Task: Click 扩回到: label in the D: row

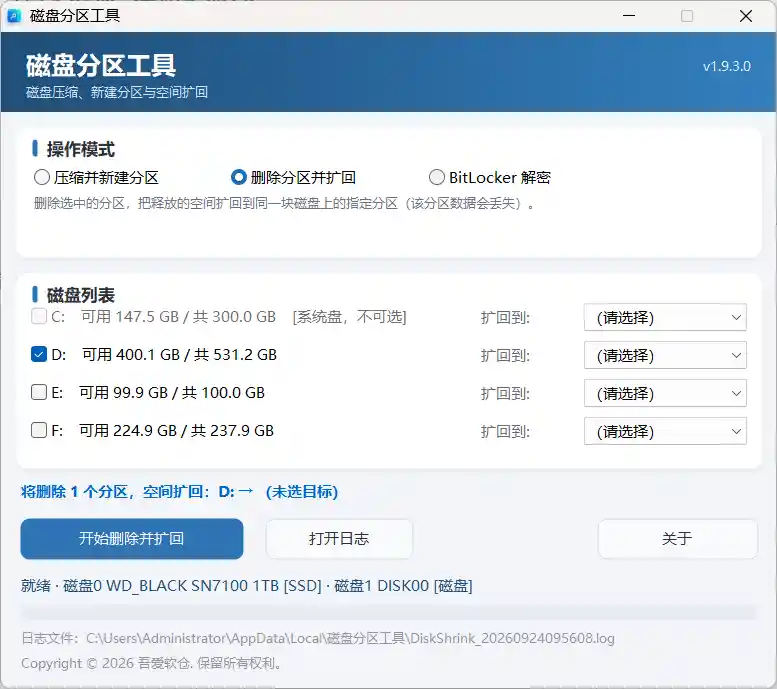Action: (505, 355)
